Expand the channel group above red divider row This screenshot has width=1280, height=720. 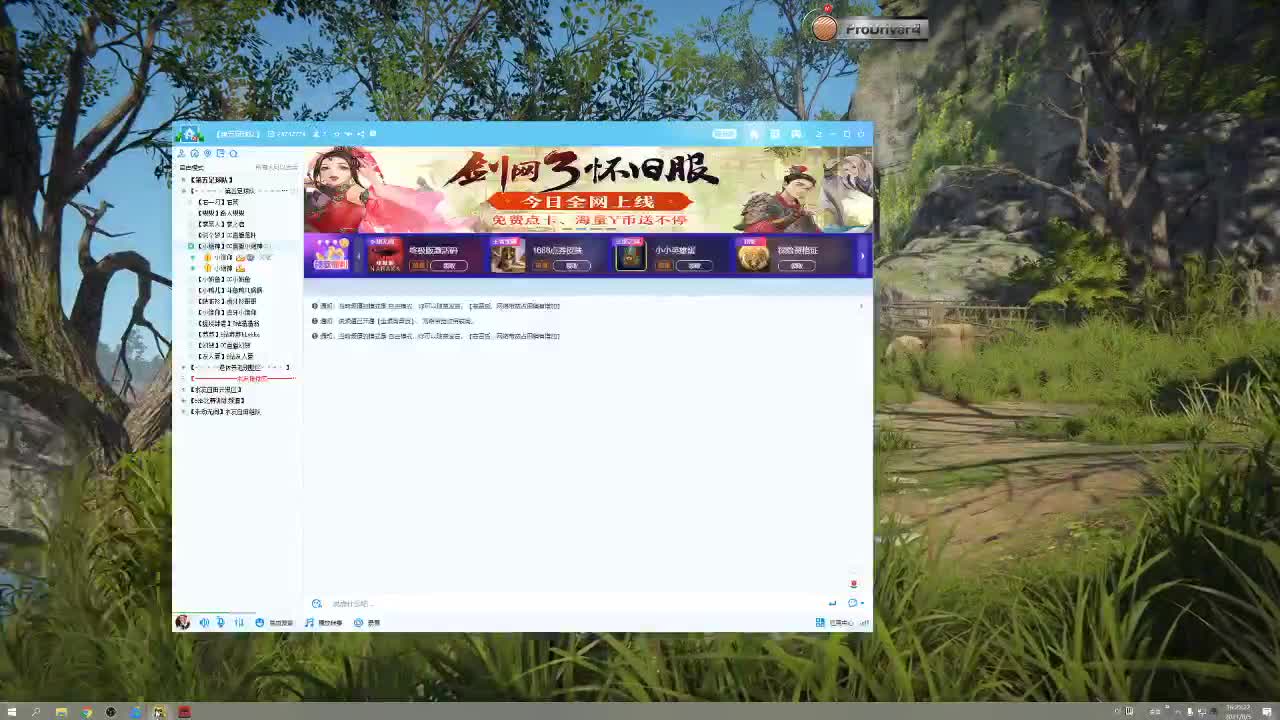coord(185,368)
